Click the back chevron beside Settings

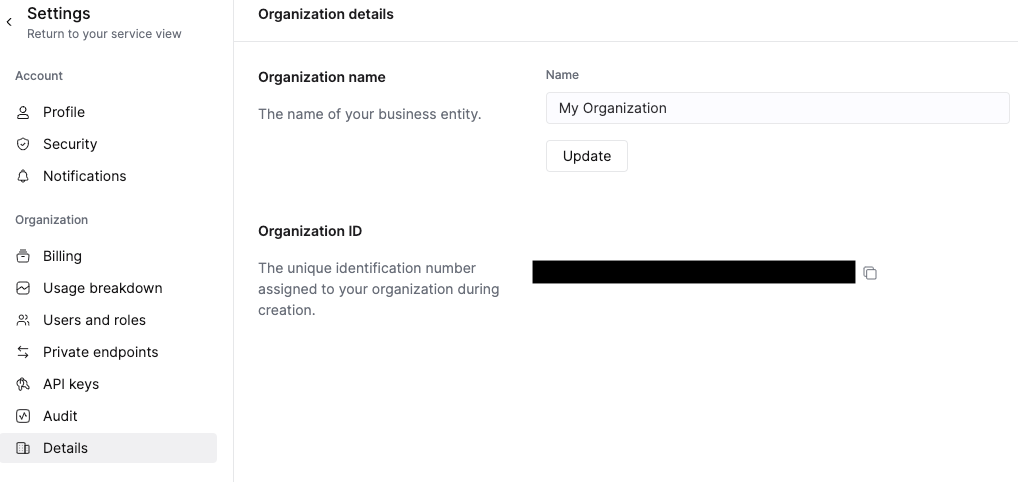pyautogui.click(x=9, y=22)
